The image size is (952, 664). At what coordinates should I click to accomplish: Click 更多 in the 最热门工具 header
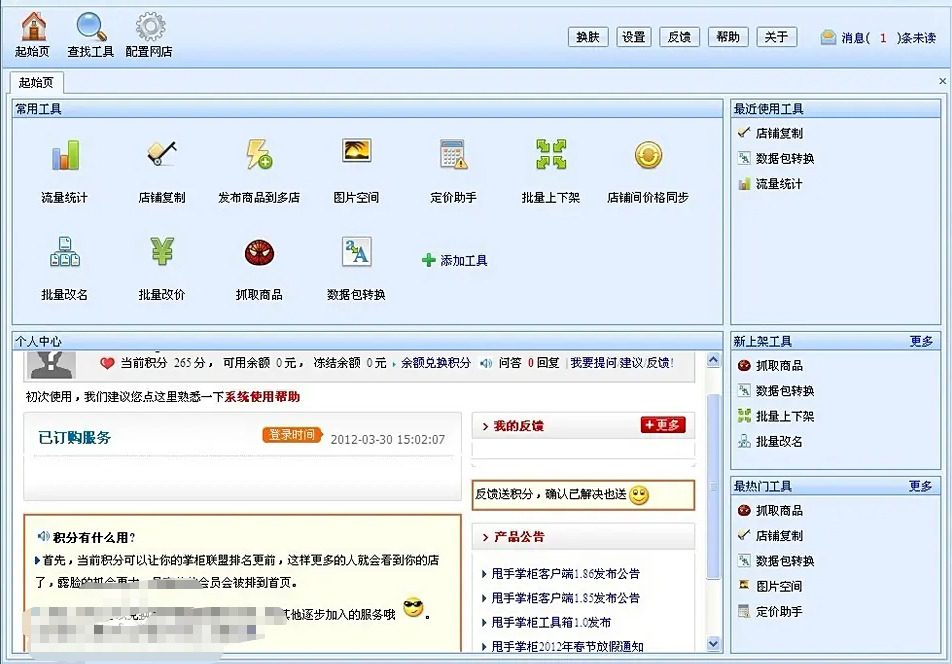pos(920,486)
